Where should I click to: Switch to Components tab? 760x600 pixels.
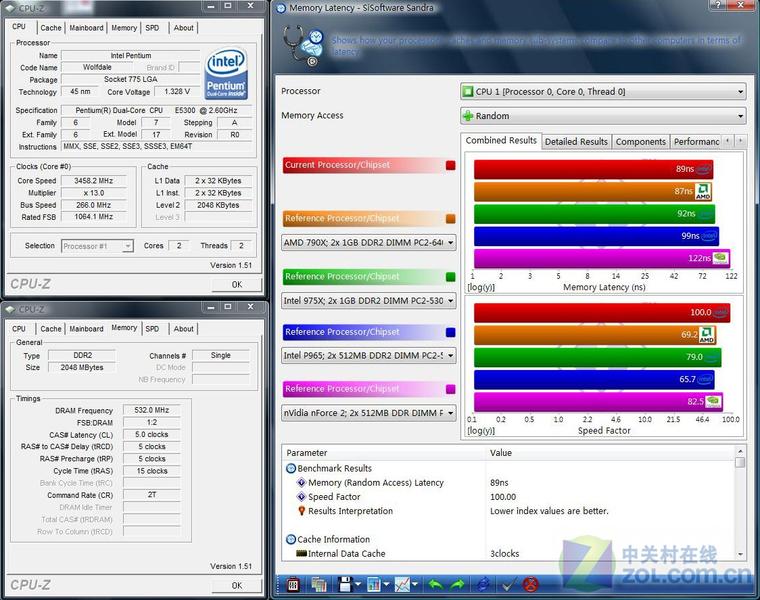point(640,142)
